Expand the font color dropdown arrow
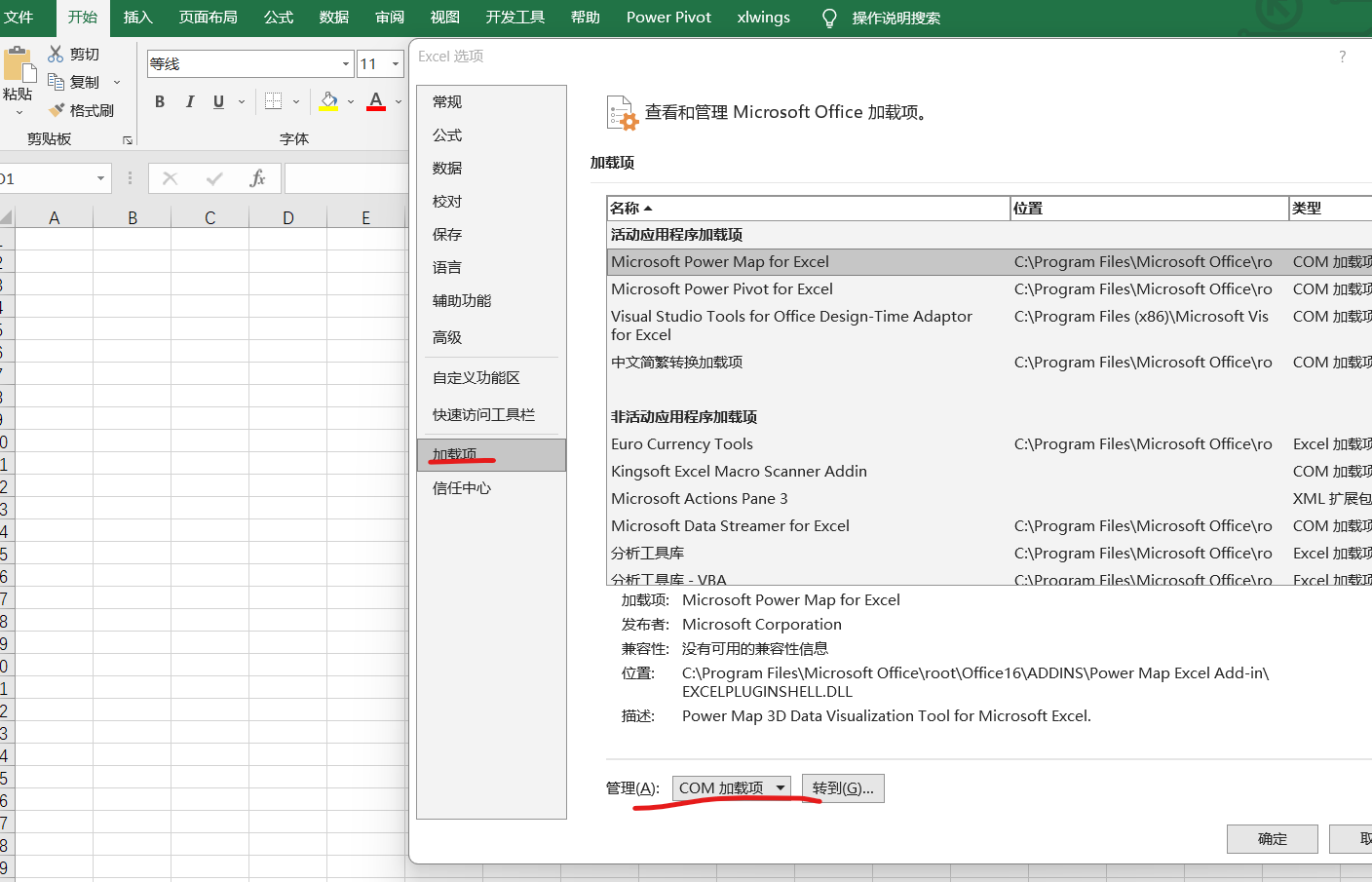Viewport: 1372px width, 882px height. (399, 101)
